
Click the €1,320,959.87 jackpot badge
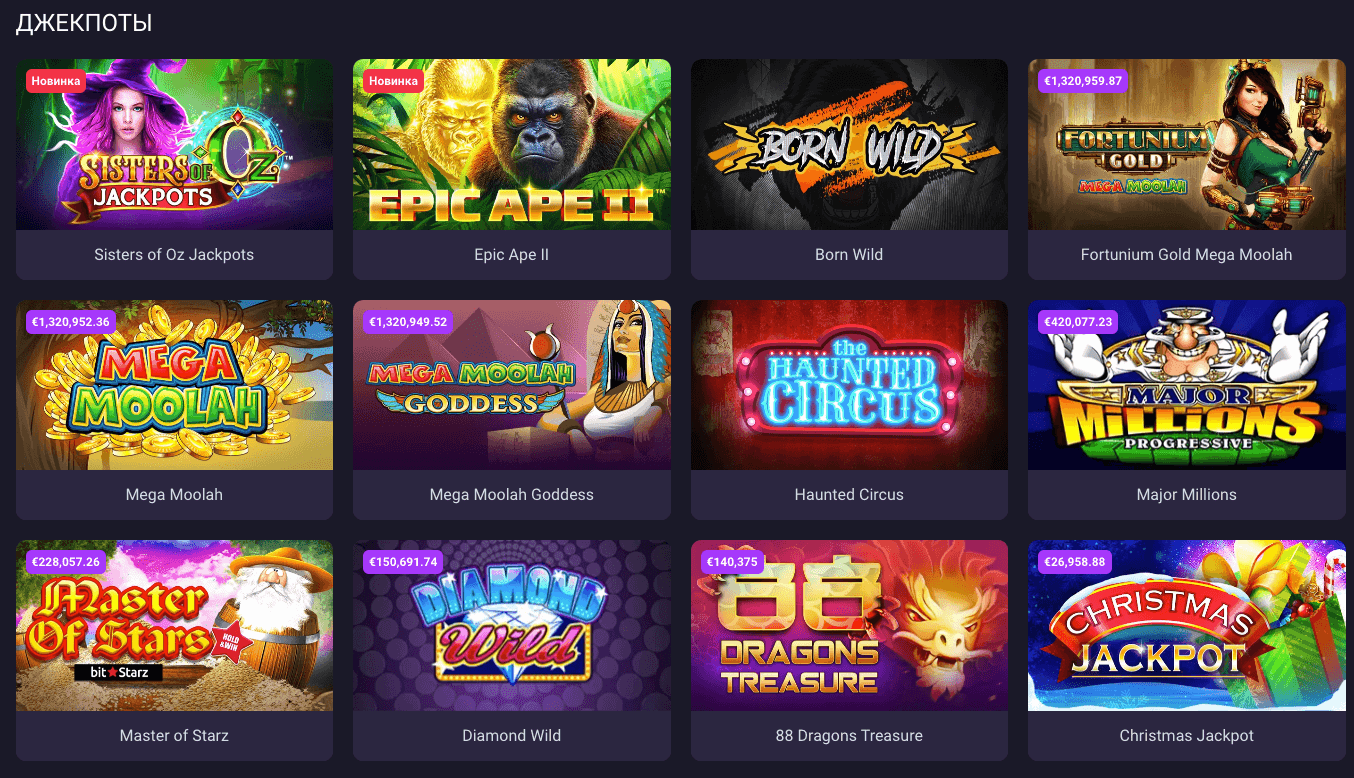point(1084,81)
